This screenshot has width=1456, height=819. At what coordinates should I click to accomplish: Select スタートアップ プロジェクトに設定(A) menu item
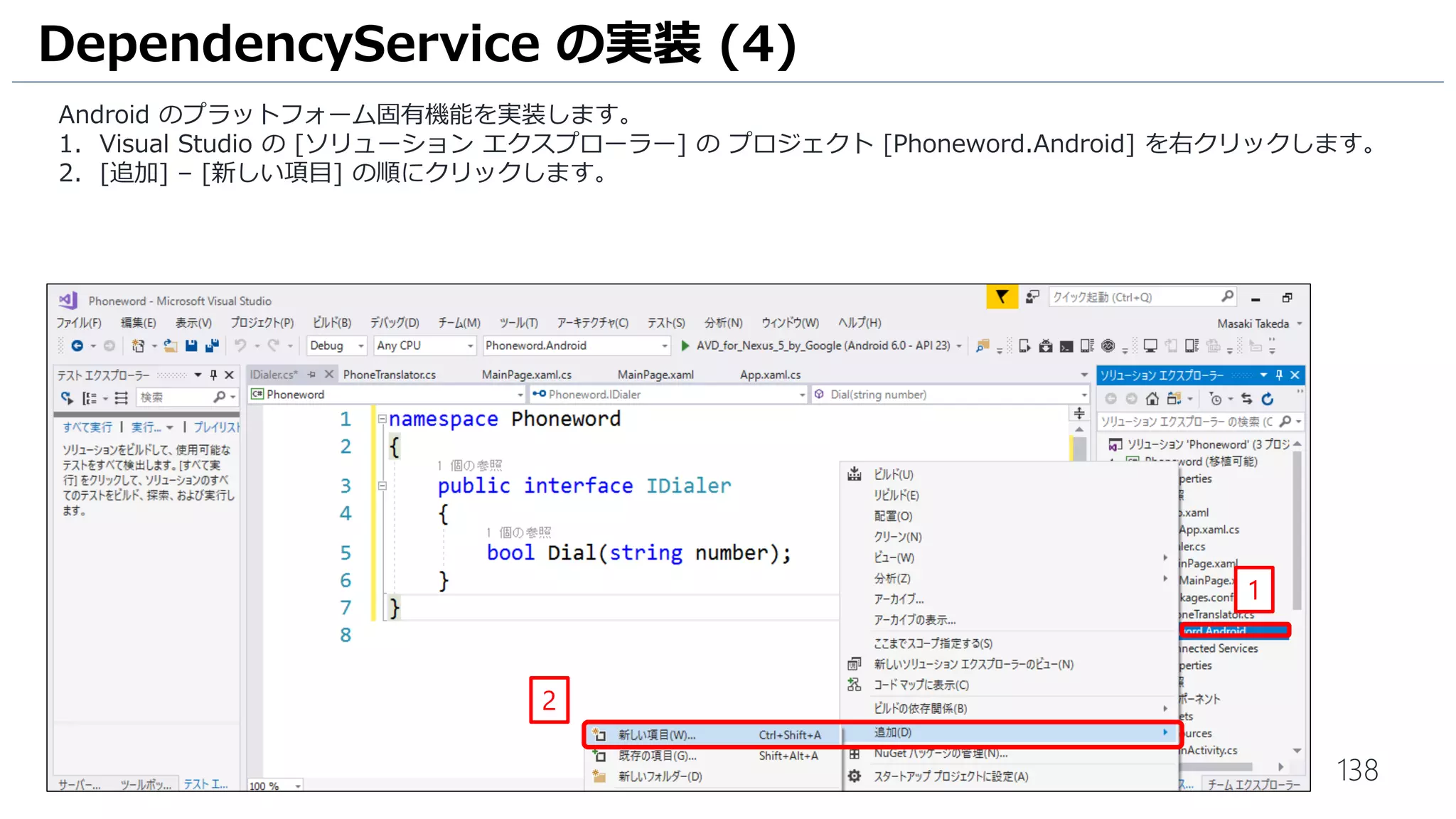click(1010, 776)
